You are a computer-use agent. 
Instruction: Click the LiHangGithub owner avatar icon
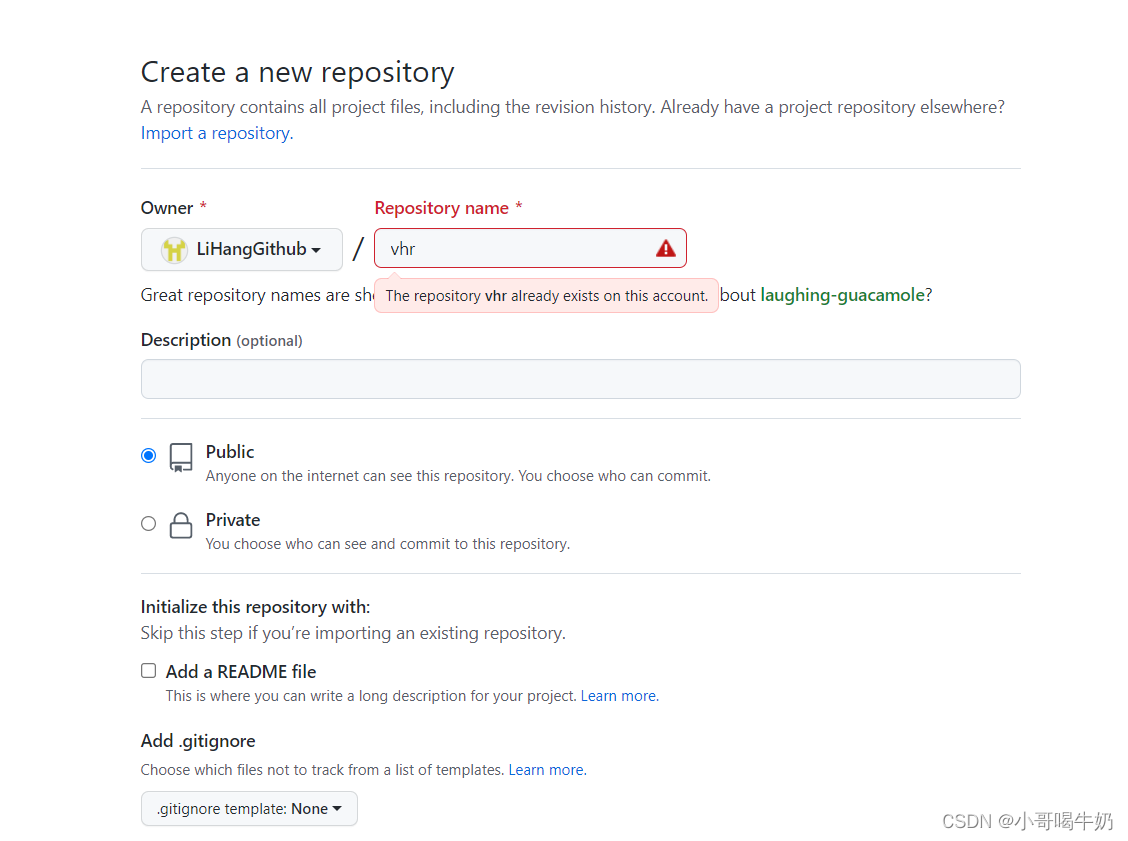(x=174, y=250)
